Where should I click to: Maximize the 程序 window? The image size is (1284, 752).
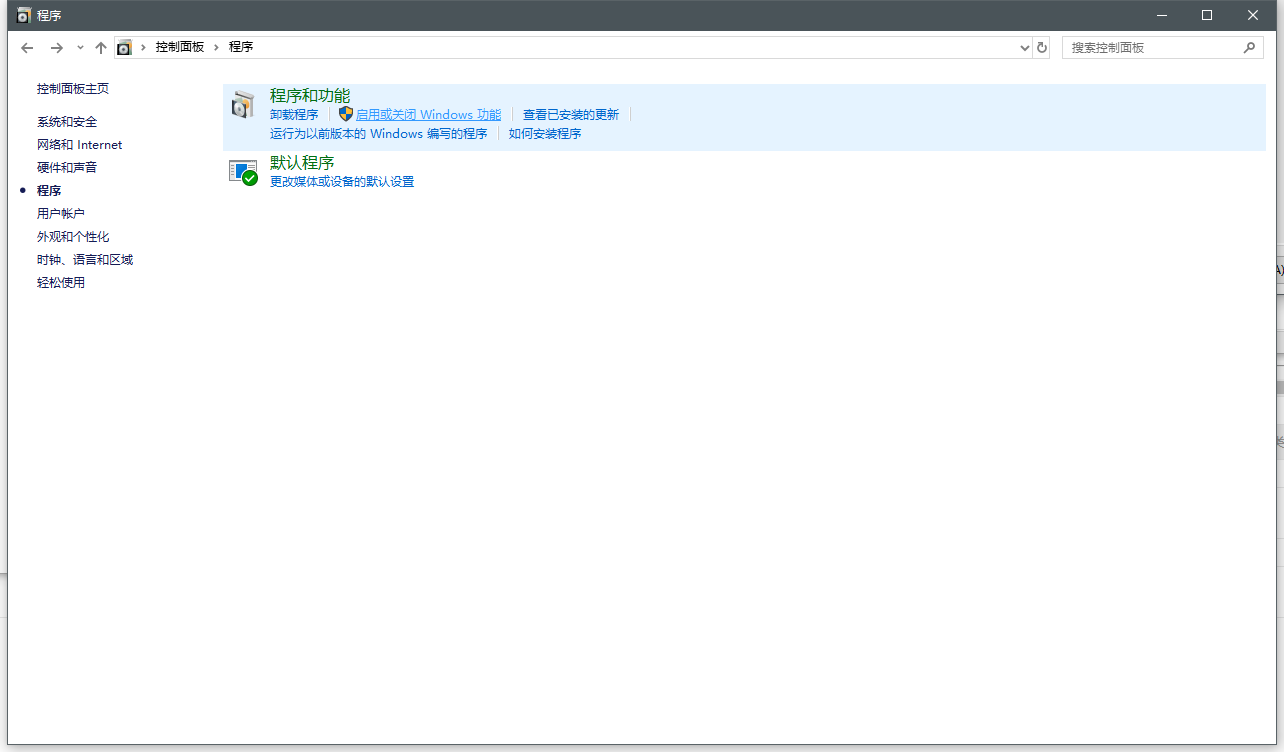coord(1207,15)
